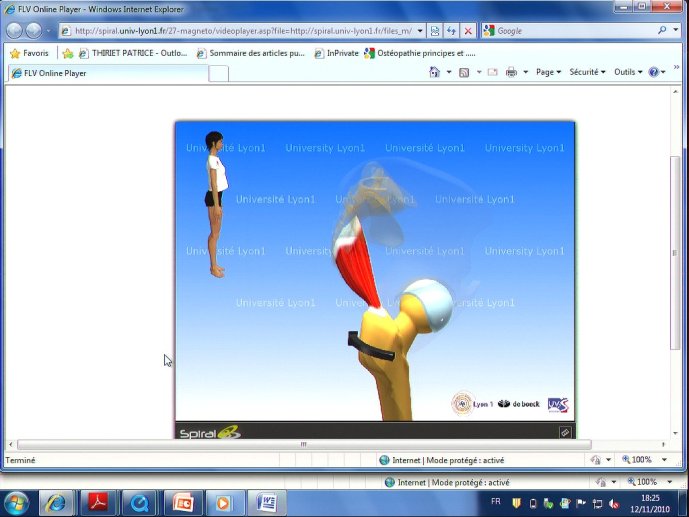
Task: Open Internet Explorer from taskbar
Action: tap(56, 503)
